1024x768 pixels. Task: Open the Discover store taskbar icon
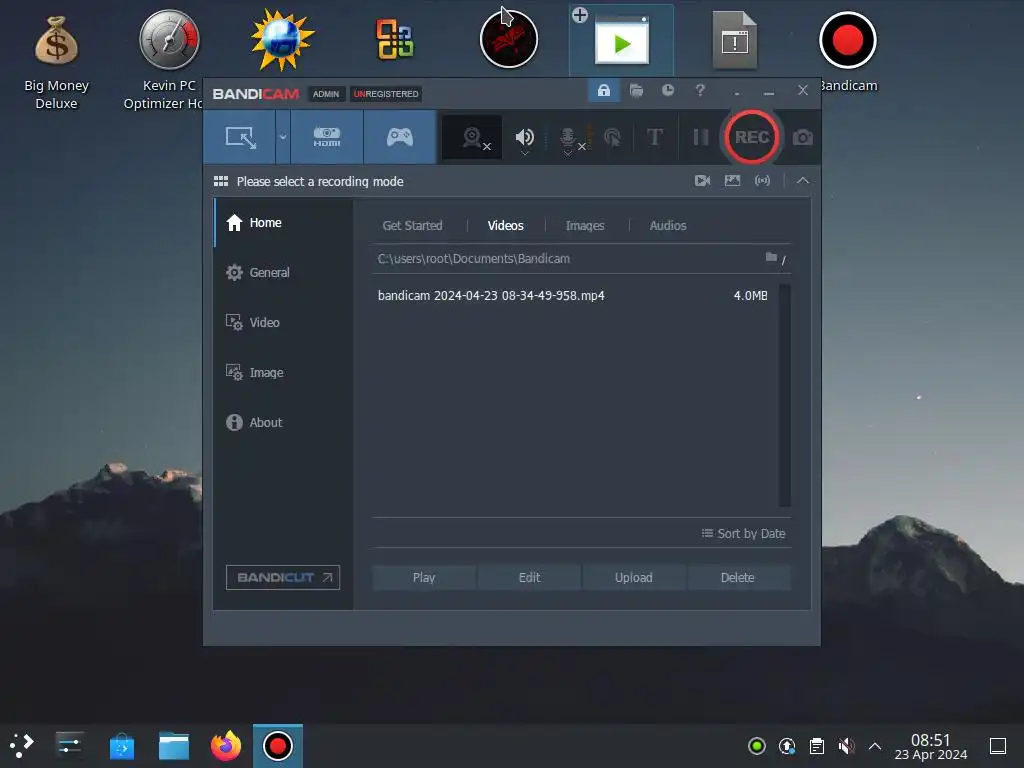121,746
